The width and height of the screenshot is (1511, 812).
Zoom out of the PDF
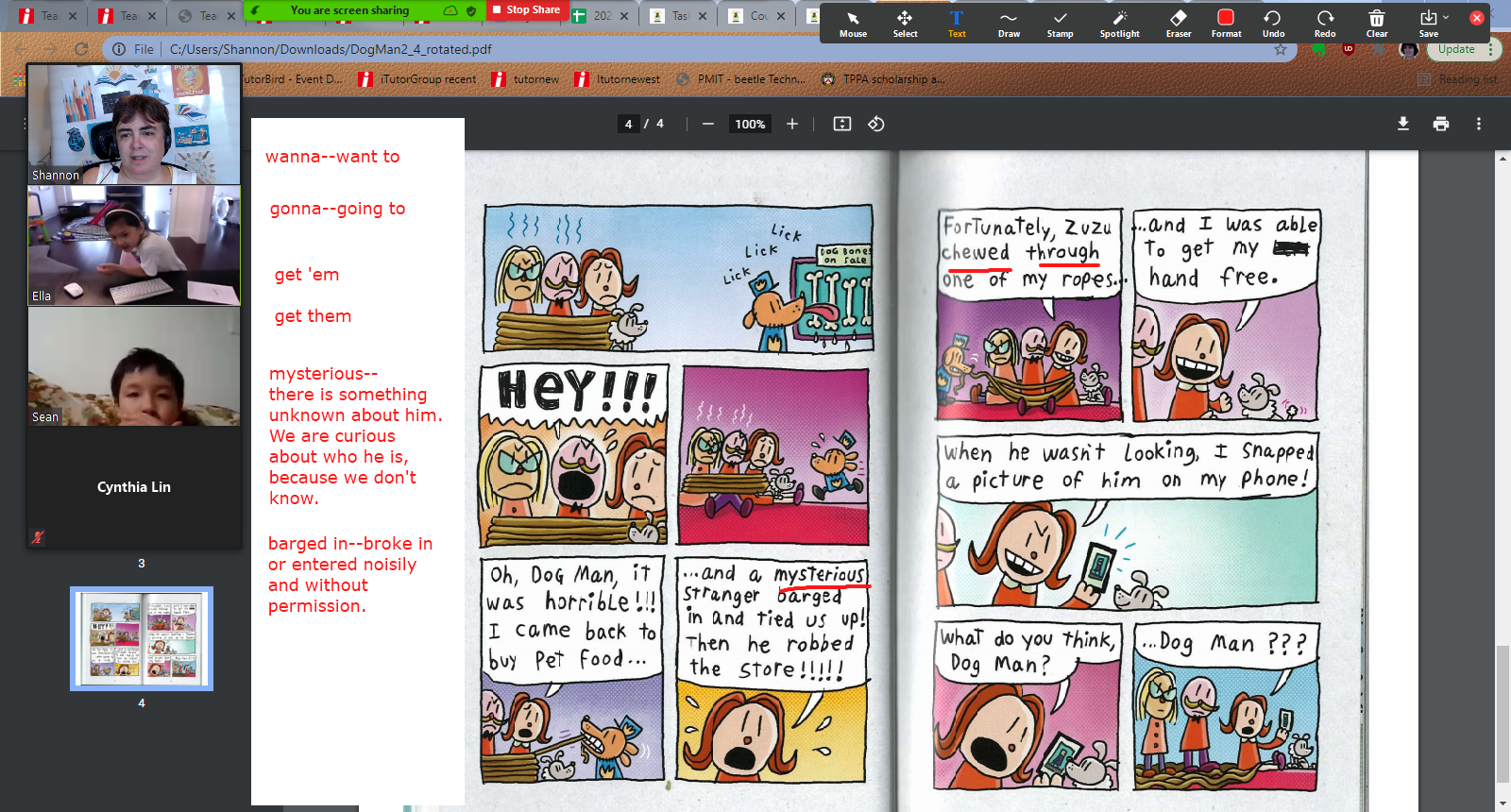click(707, 124)
